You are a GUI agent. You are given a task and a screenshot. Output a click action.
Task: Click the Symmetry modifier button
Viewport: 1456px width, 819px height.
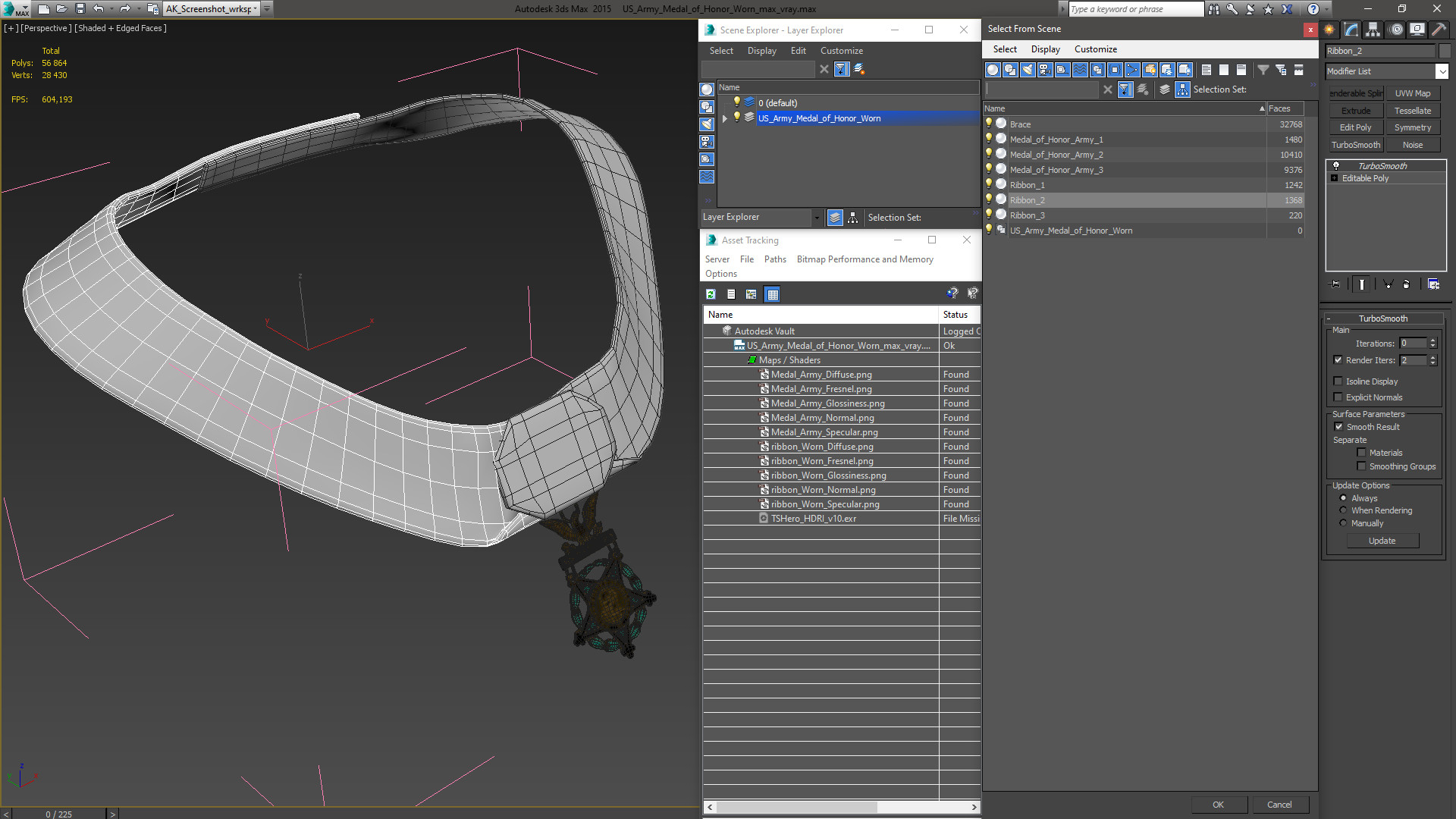[1413, 127]
